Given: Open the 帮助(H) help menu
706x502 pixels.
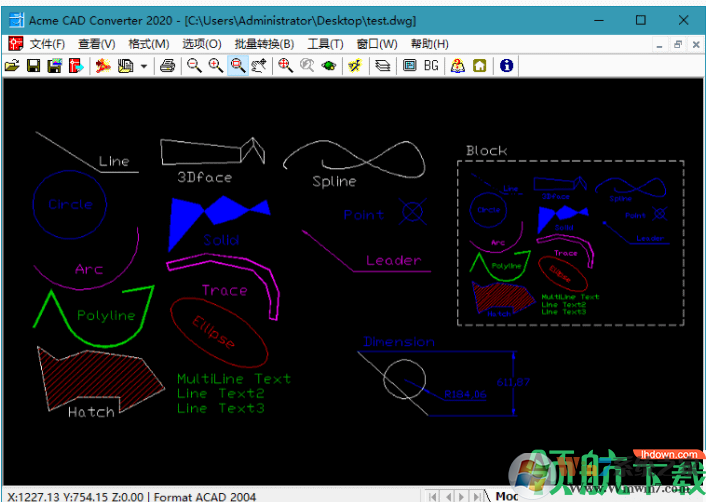Looking at the screenshot, I should (x=429, y=44).
